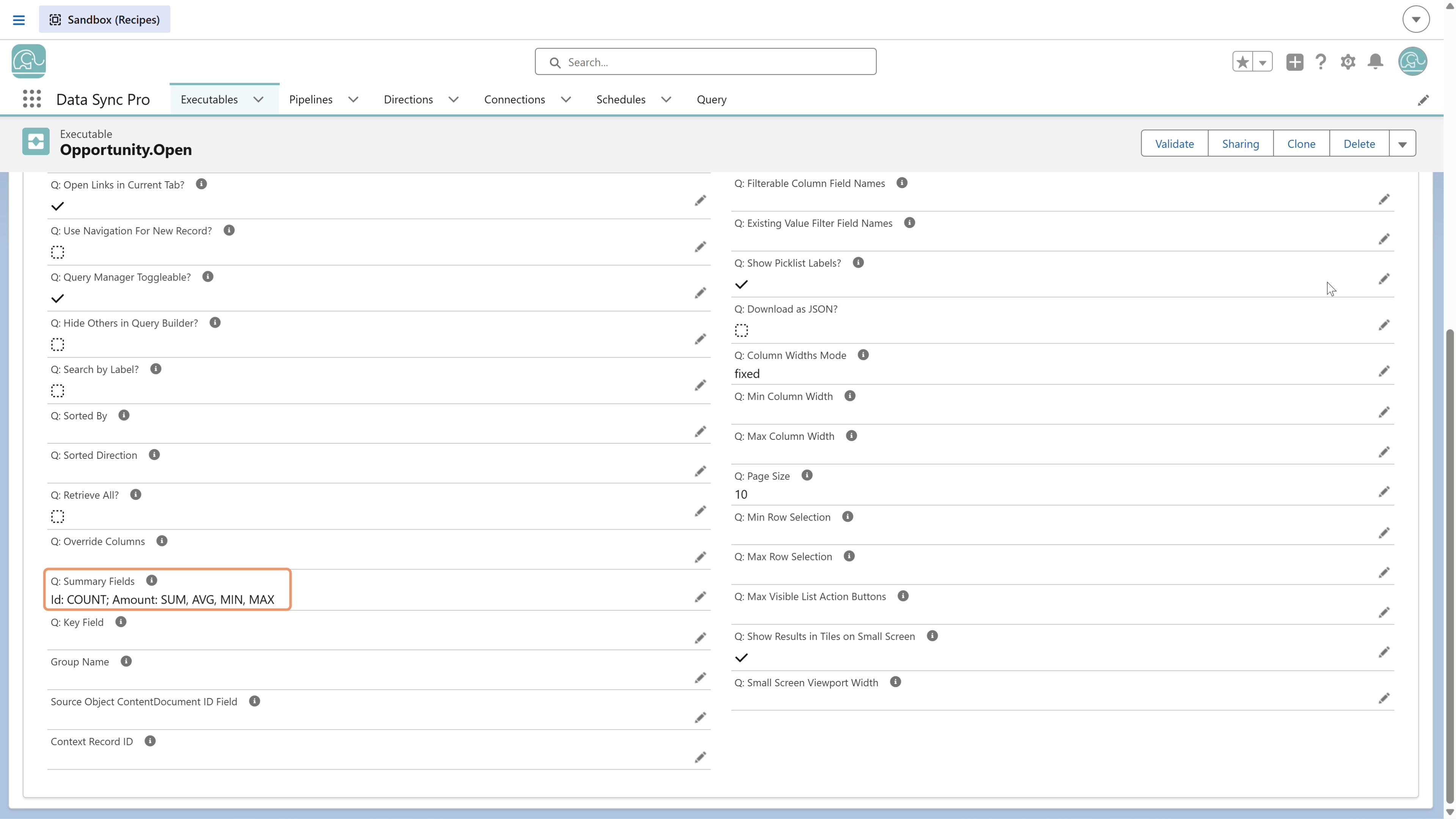This screenshot has width=1456, height=819.
Task: Show info for Q: Summary Fields
Action: [x=152, y=581]
